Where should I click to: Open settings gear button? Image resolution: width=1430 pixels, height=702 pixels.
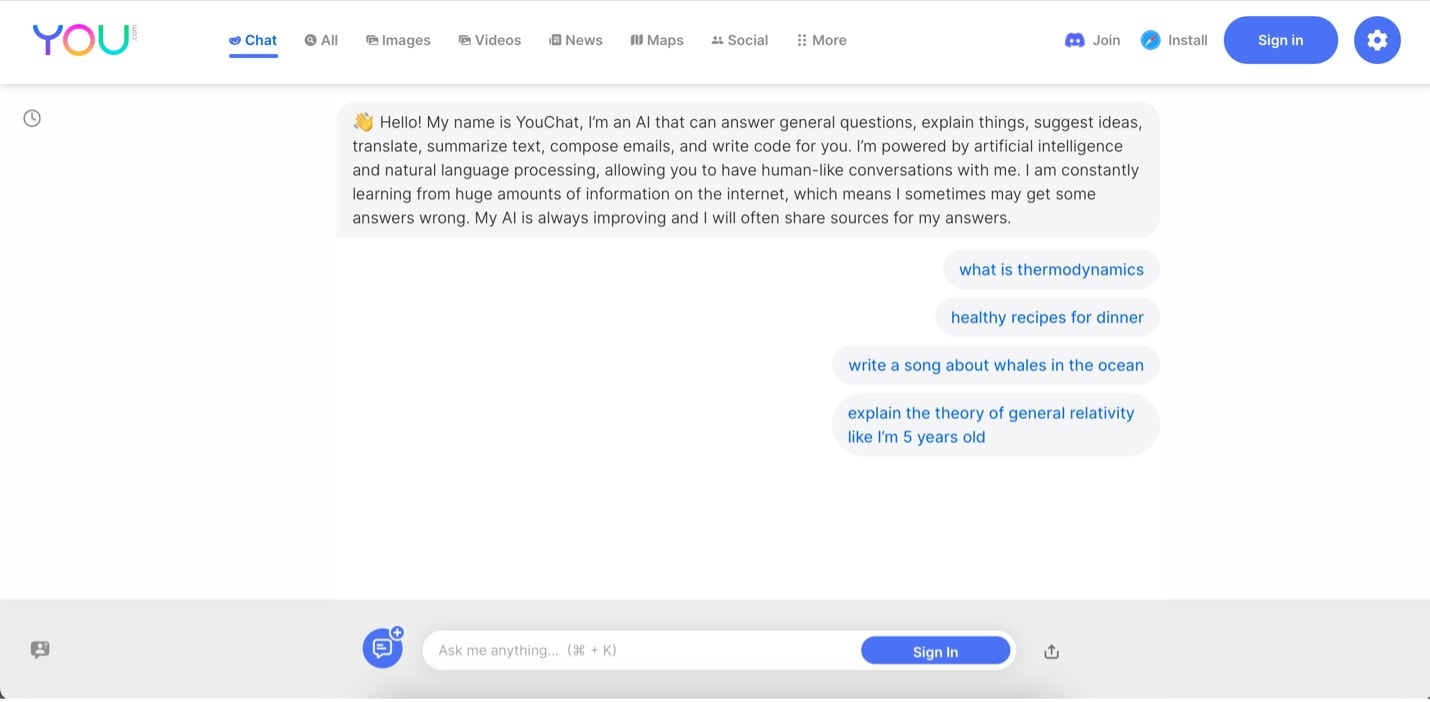(1377, 40)
